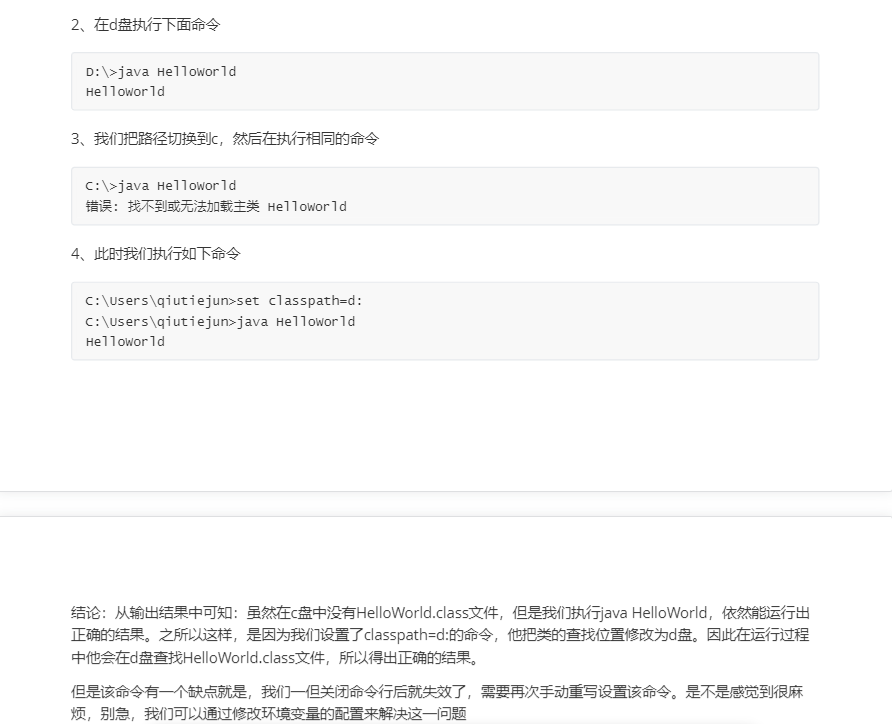
Task: Click the "C:\Users\qiutiejun>java HelloWorld" line
Action: 220,321
